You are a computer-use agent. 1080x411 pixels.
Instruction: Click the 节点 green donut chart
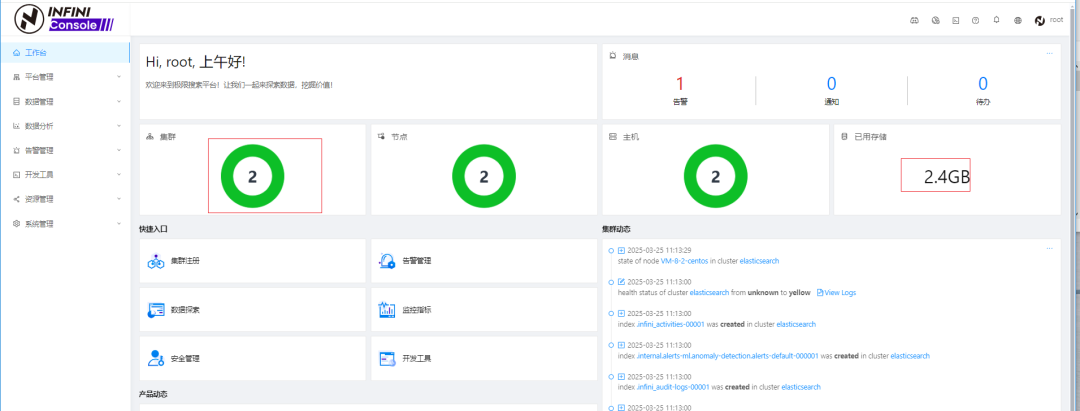[x=484, y=176]
